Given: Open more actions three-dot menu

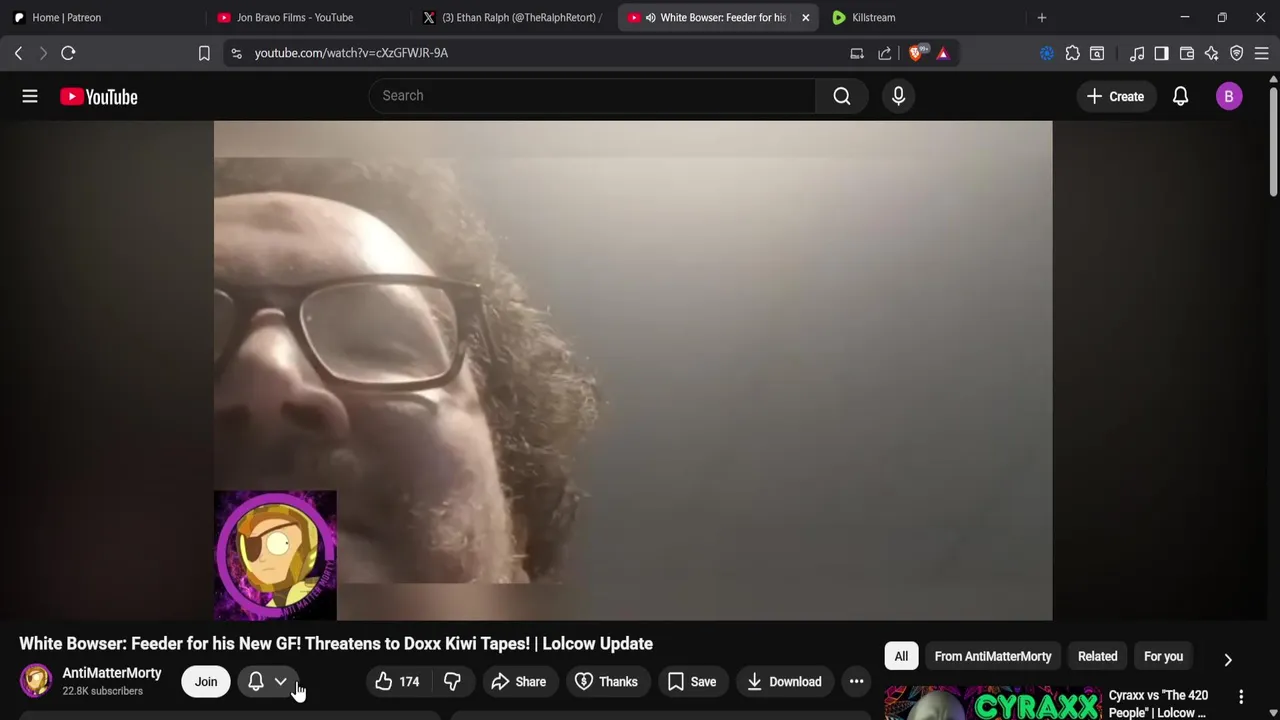Looking at the screenshot, I should coord(857,682).
